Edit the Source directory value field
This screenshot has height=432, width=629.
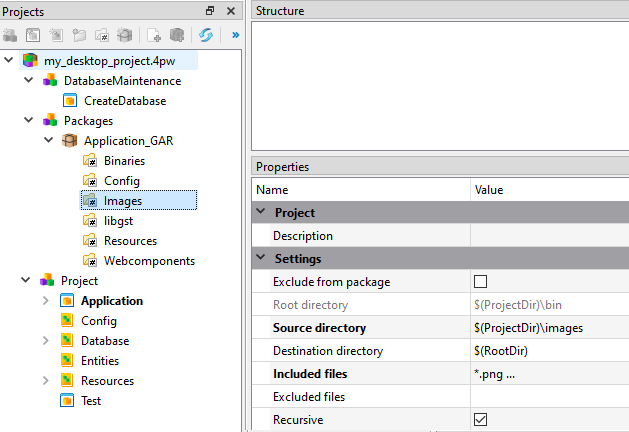[x=548, y=328]
